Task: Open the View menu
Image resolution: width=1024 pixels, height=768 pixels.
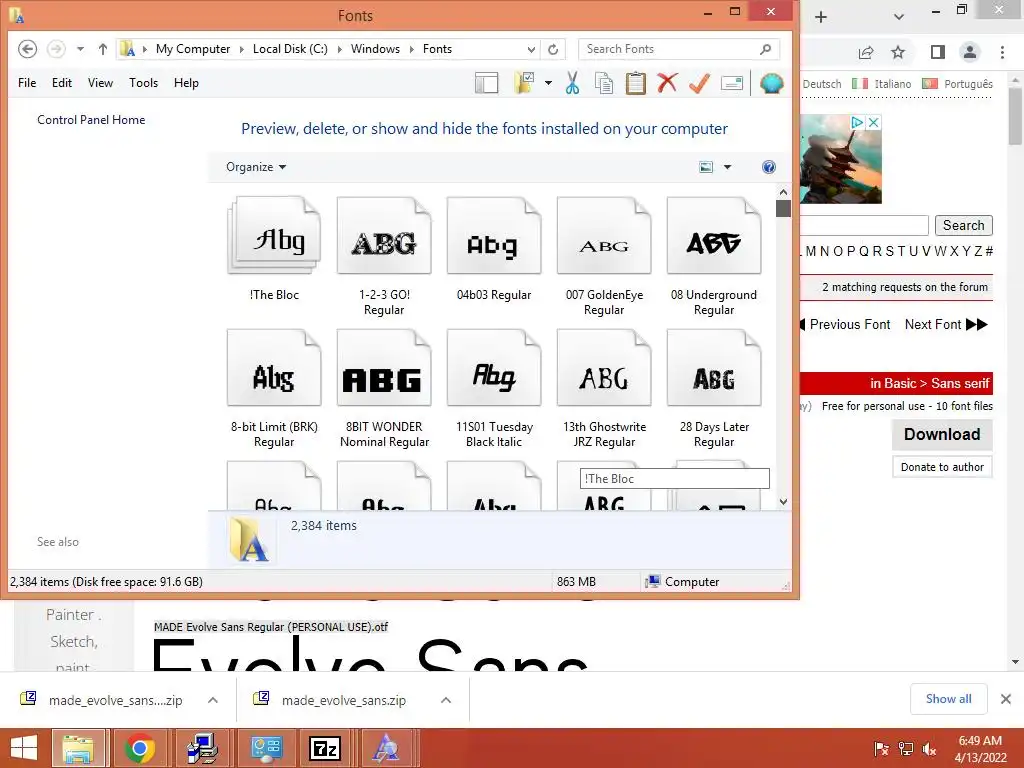Action: (x=101, y=83)
